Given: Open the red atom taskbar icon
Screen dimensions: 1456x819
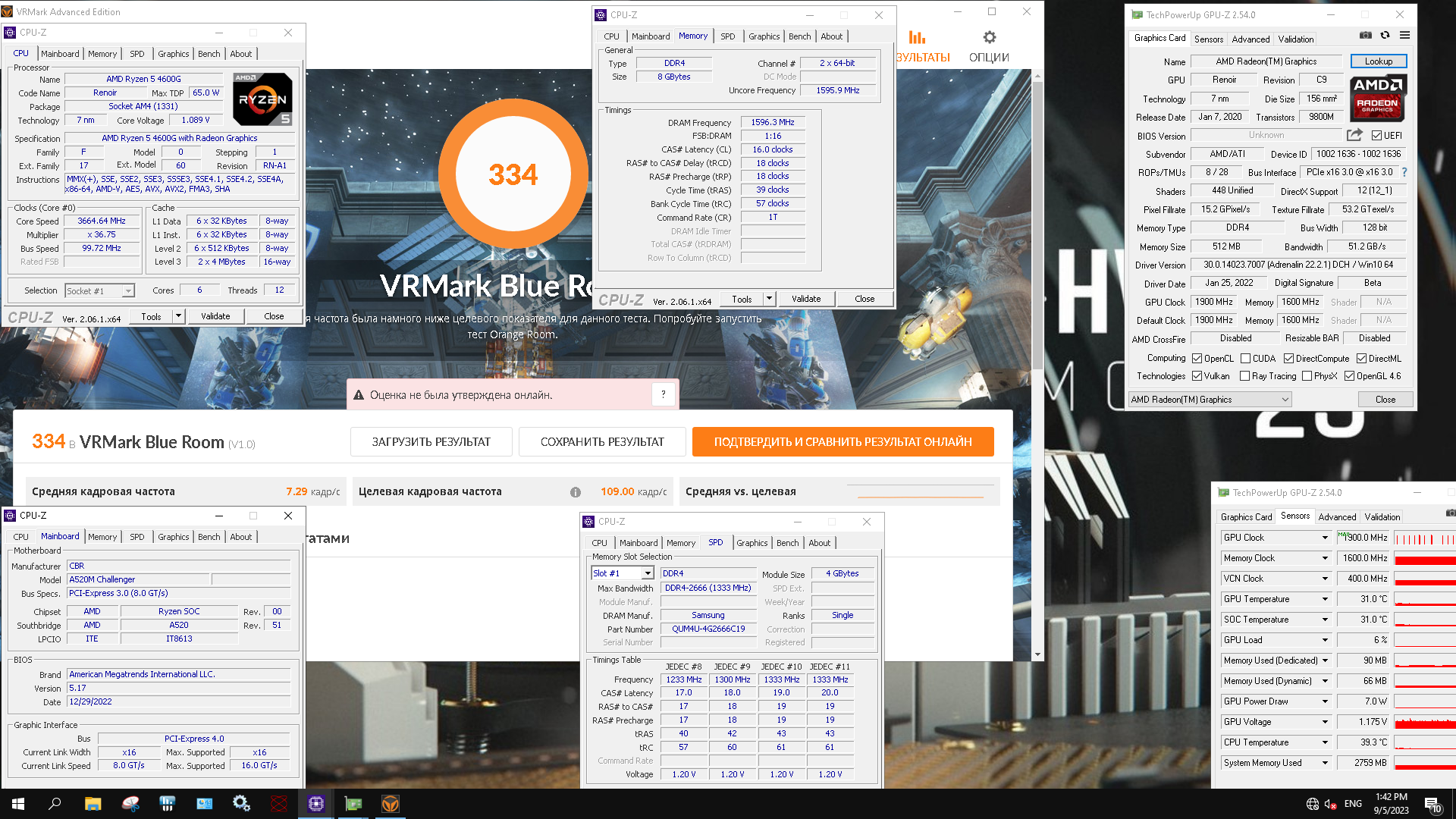Looking at the screenshot, I should (279, 804).
